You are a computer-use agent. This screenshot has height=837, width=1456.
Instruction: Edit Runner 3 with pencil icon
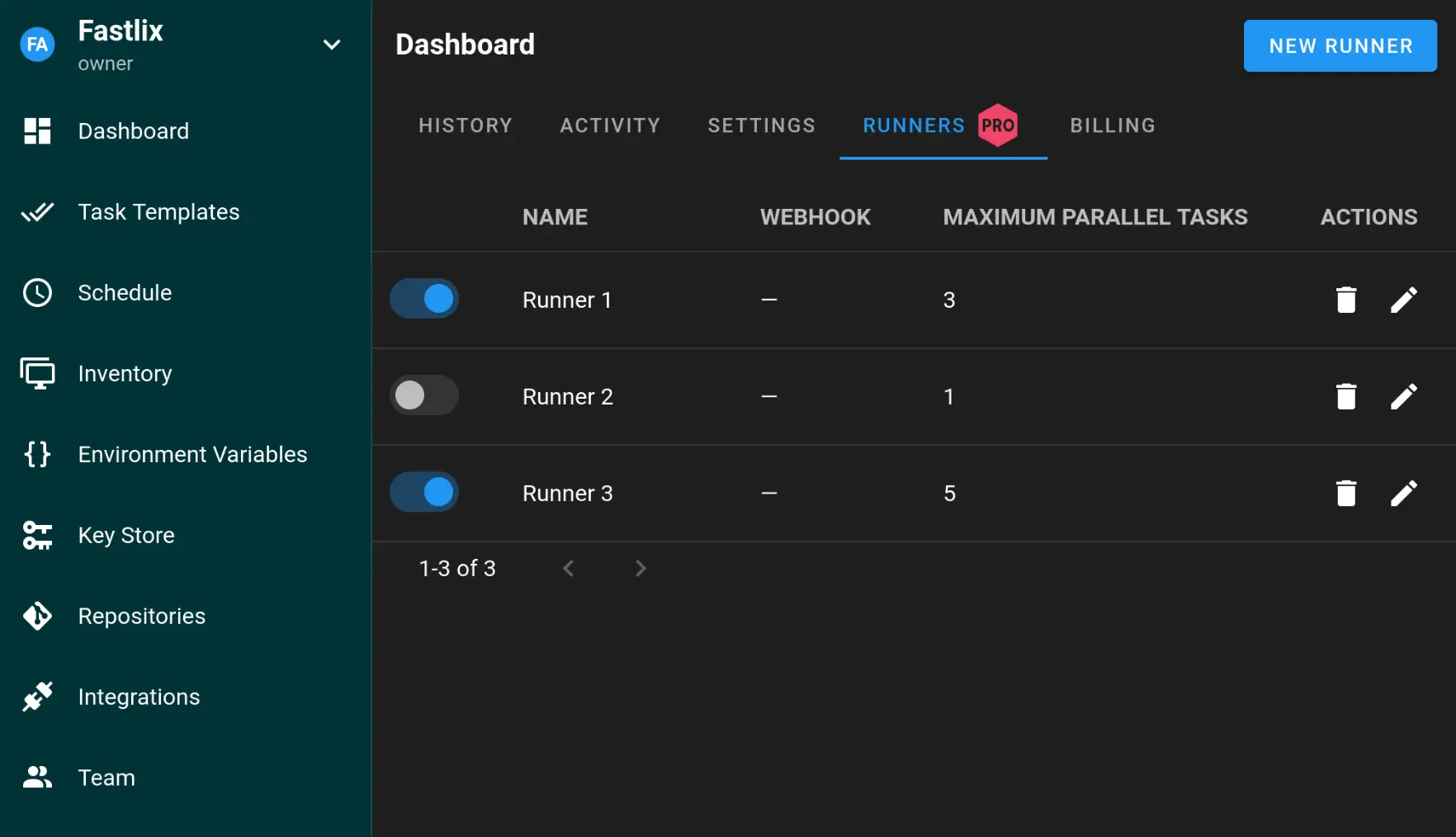click(1403, 493)
